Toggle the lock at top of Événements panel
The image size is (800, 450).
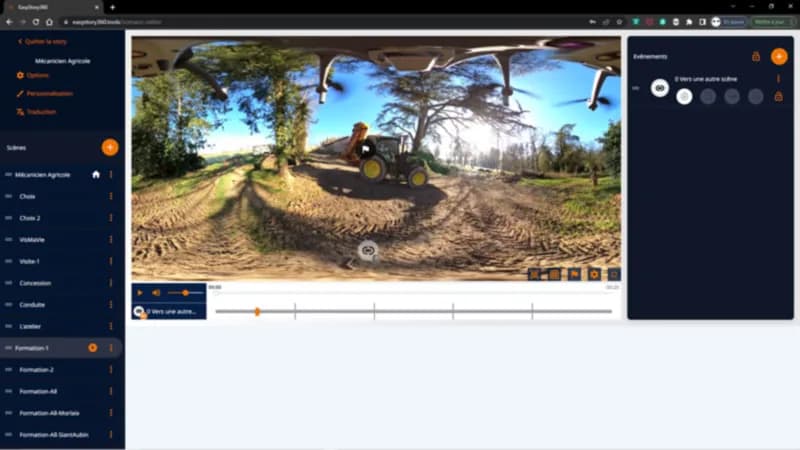pos(756,57)
